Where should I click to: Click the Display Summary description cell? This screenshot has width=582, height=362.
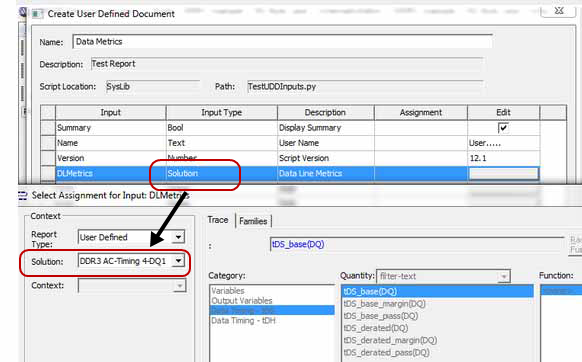point(326,128)
